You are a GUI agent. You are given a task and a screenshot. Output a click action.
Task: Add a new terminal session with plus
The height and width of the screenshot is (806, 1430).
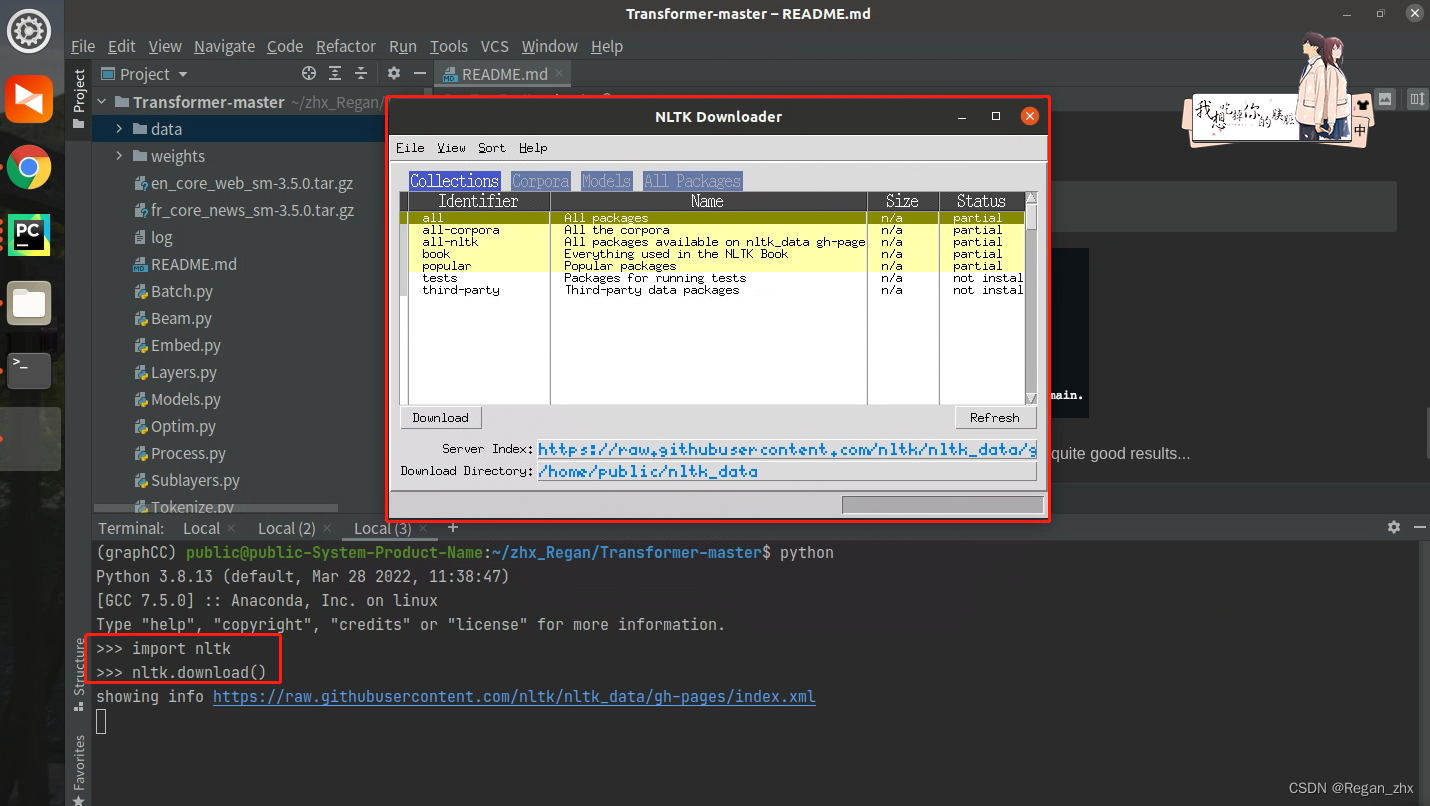click(x=453, y=527)
